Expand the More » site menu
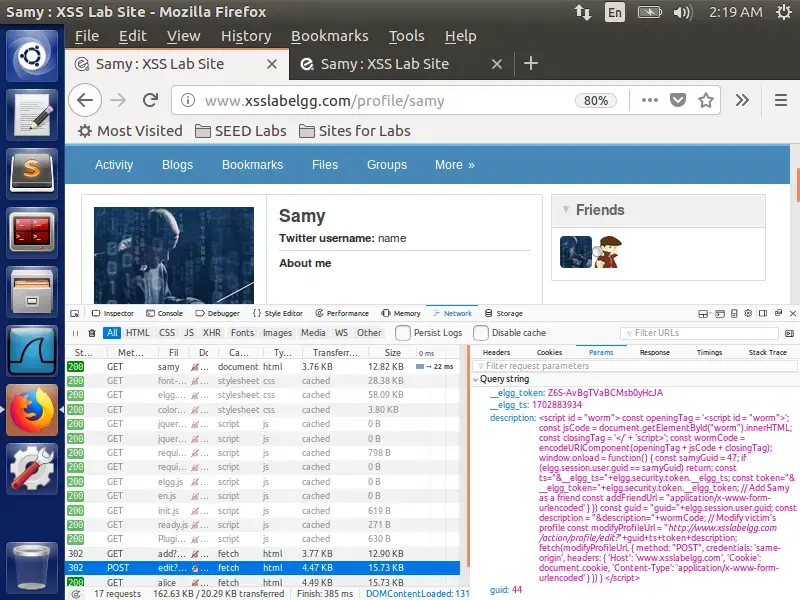Screen dimensions: 800x600 pos(455,165)
